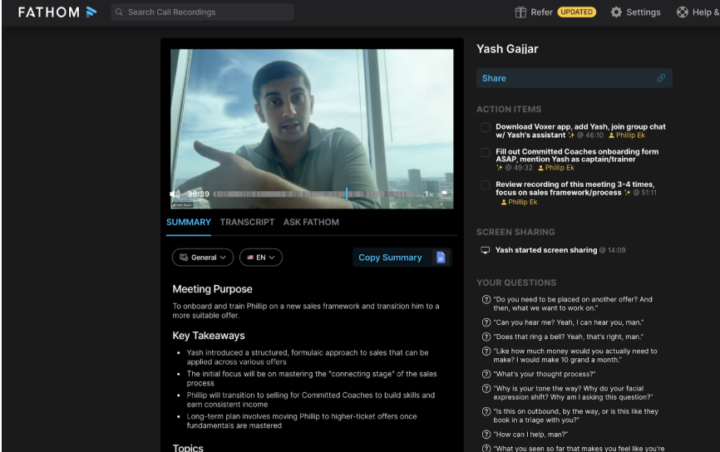This screenshot has width=720, height=452.
Task: Click Yash started screen sharing entry
Action: [546, 250]
